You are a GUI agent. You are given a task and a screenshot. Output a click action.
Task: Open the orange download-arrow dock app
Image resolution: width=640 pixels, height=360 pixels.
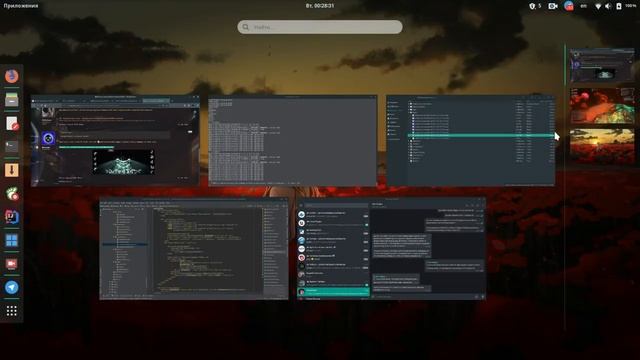coord(11,170)
